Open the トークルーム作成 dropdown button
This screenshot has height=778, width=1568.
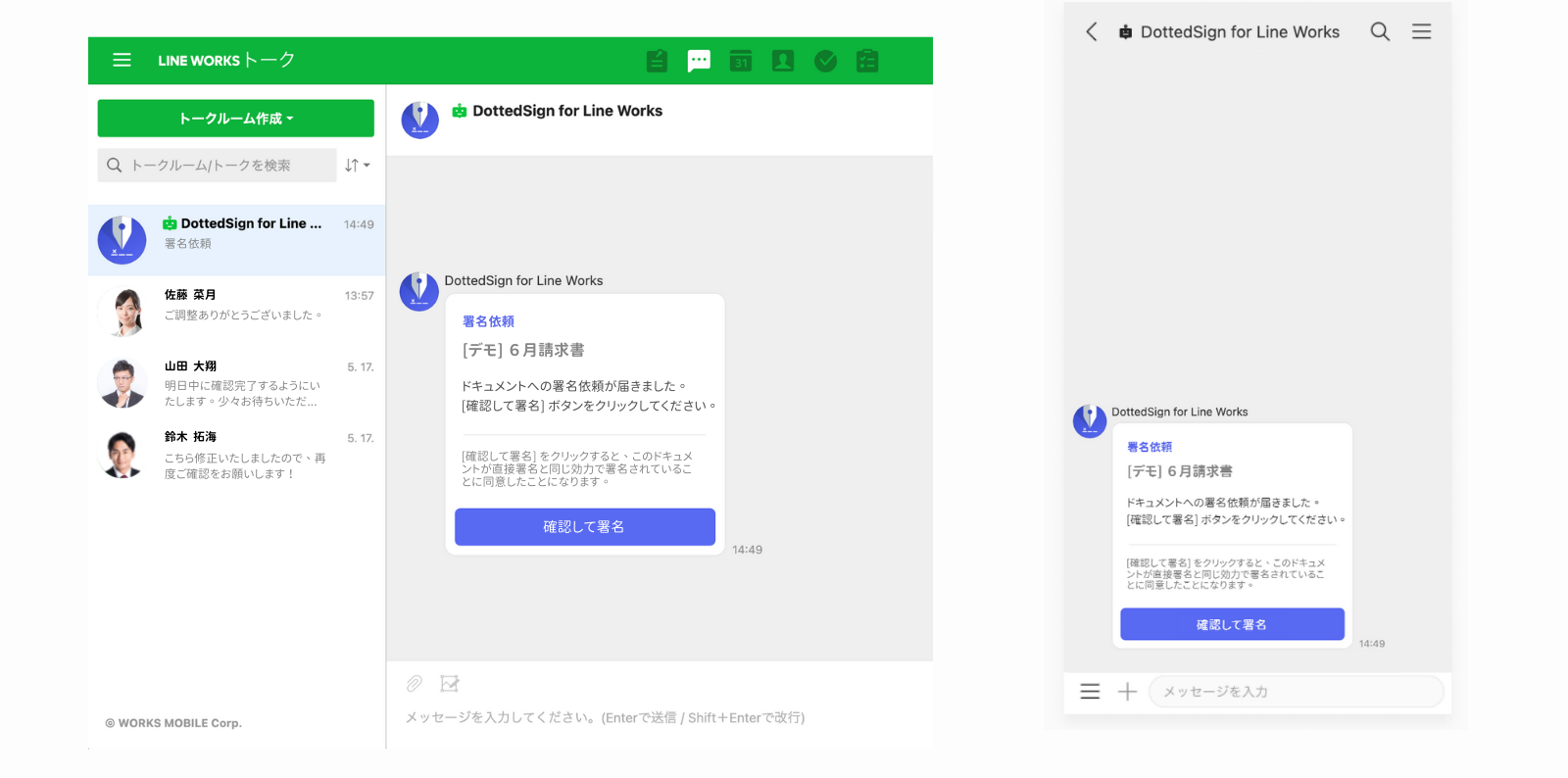pos(235,119)
